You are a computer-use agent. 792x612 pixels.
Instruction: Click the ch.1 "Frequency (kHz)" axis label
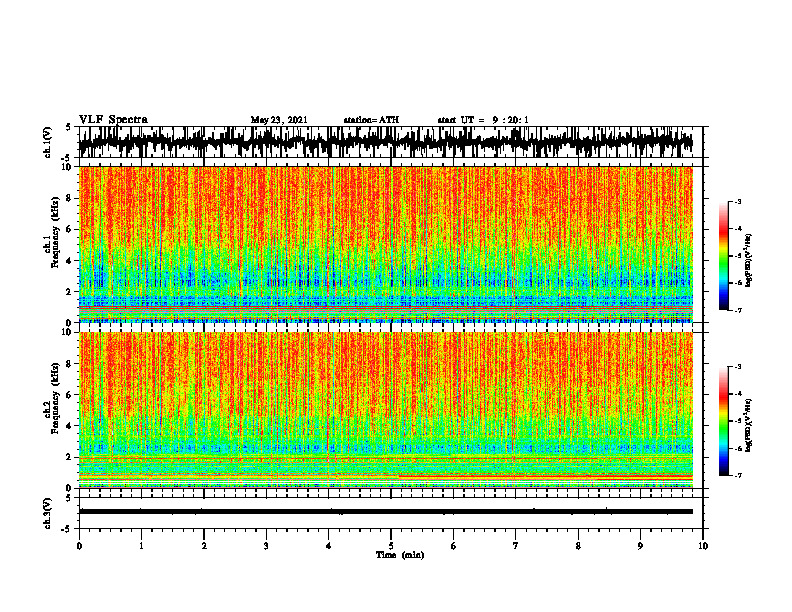coord(55,232)
